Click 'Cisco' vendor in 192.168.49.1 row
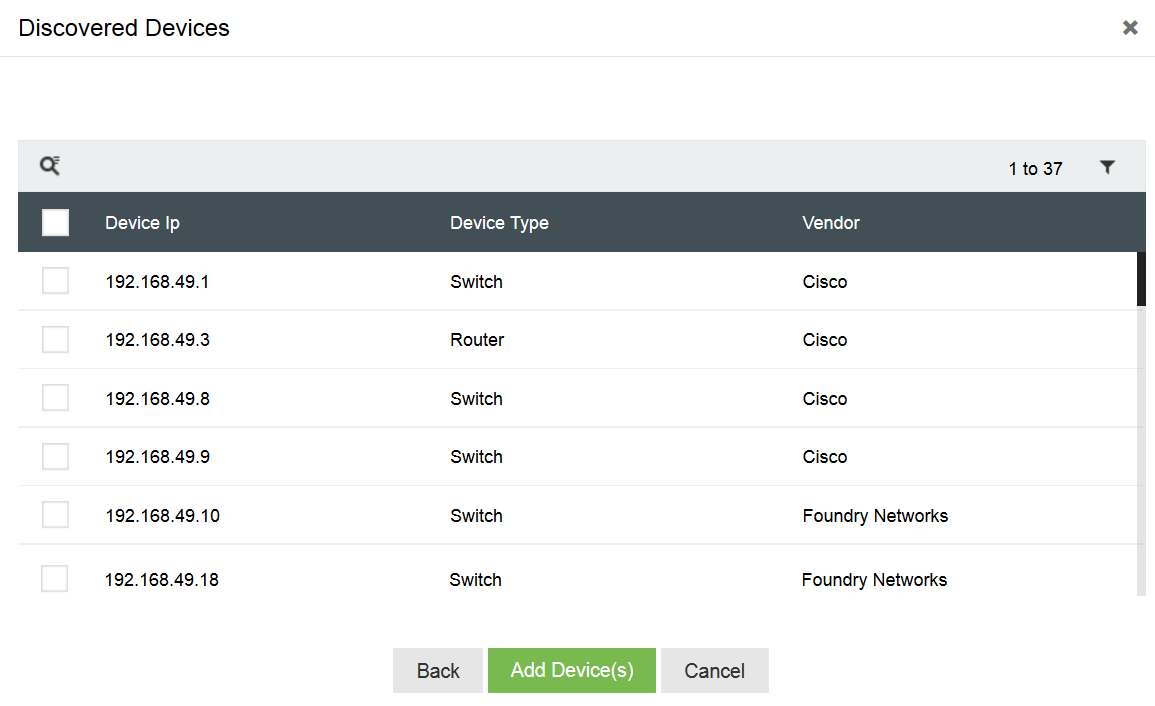Image resolution: width=1155 pixels, height=706 pixels. pyautogui.click(x=825, y=282)
